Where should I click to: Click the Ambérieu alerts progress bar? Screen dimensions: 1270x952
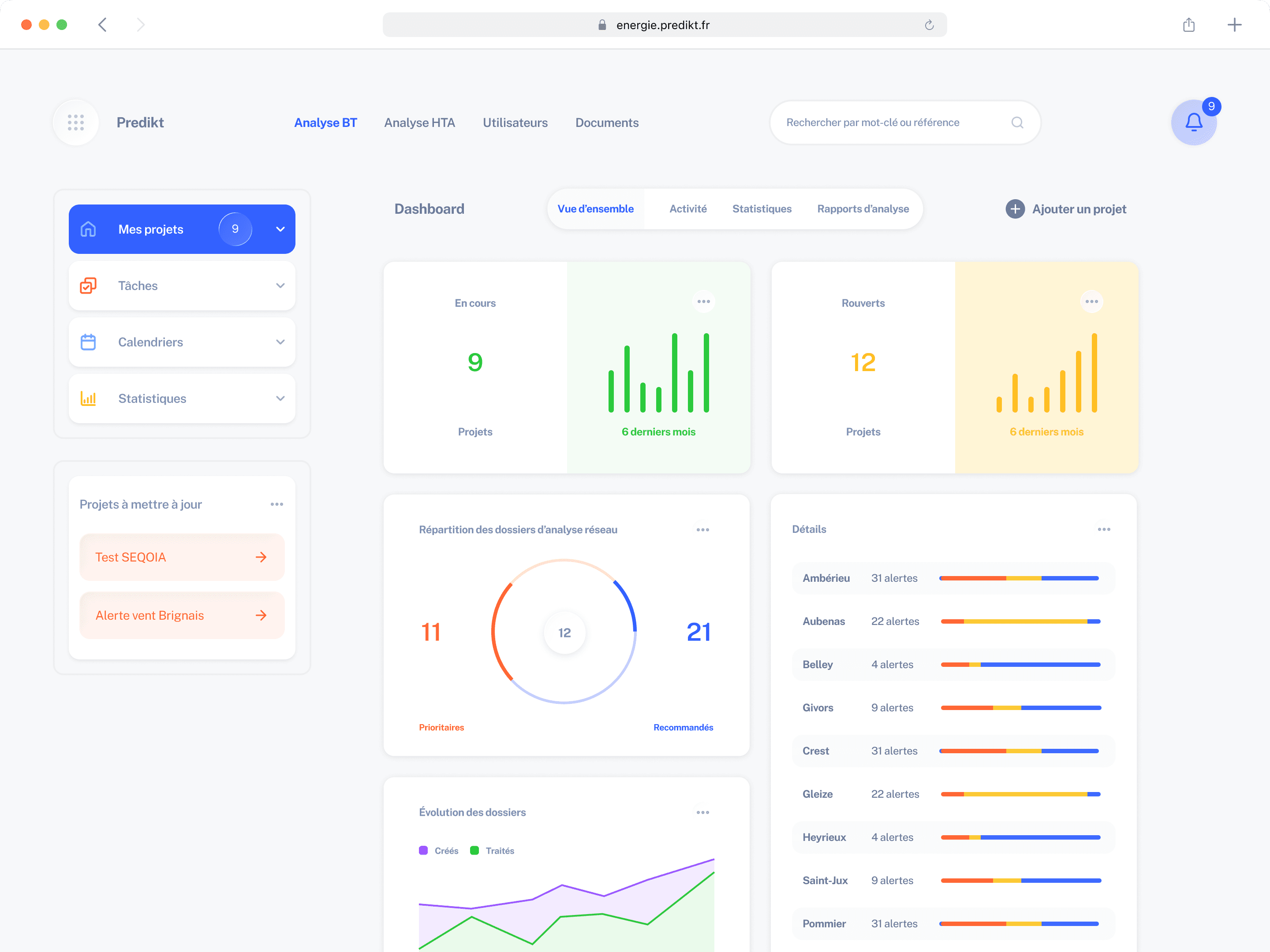pos(1019,578)
